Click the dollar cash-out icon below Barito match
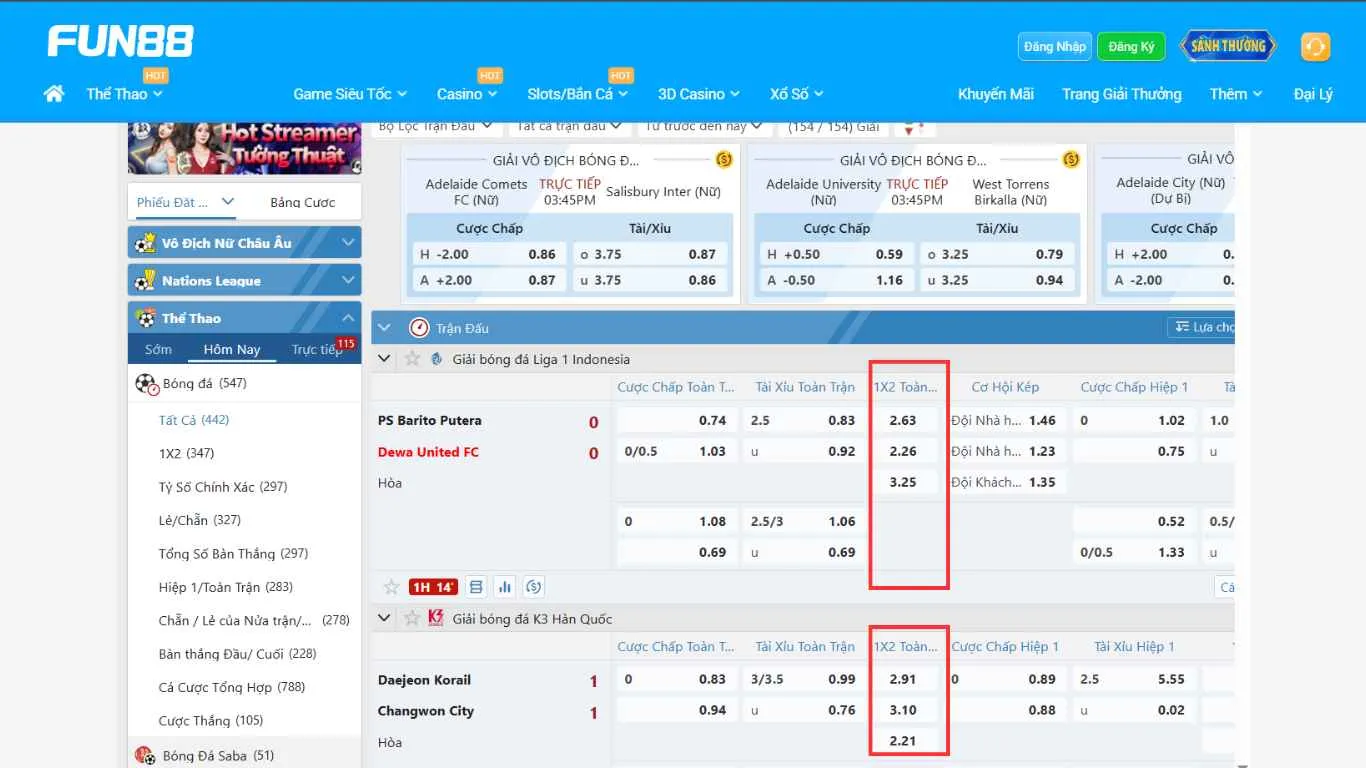 pos(533,587)
